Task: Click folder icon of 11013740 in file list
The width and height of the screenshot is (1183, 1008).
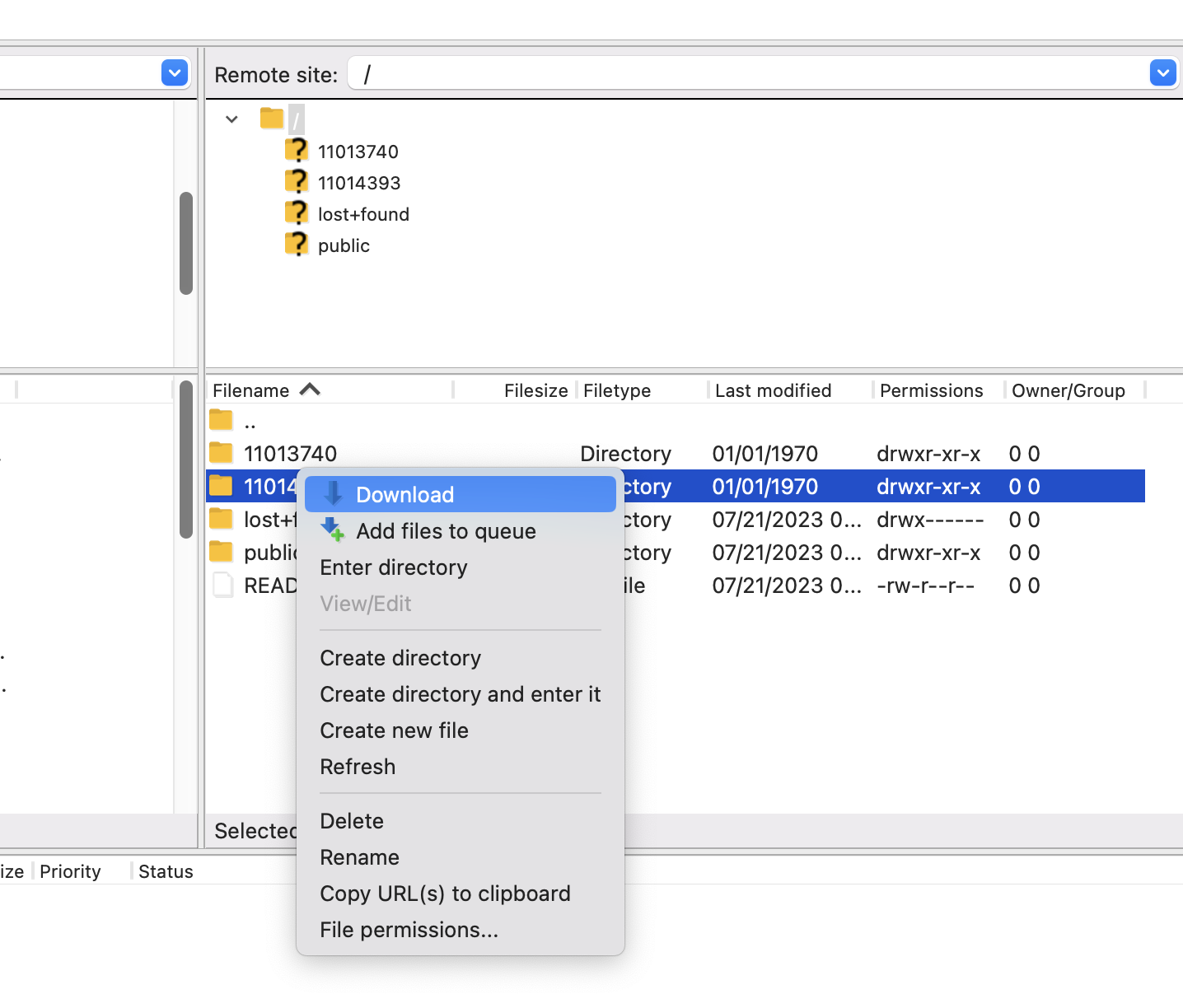Action: point(221,453)
